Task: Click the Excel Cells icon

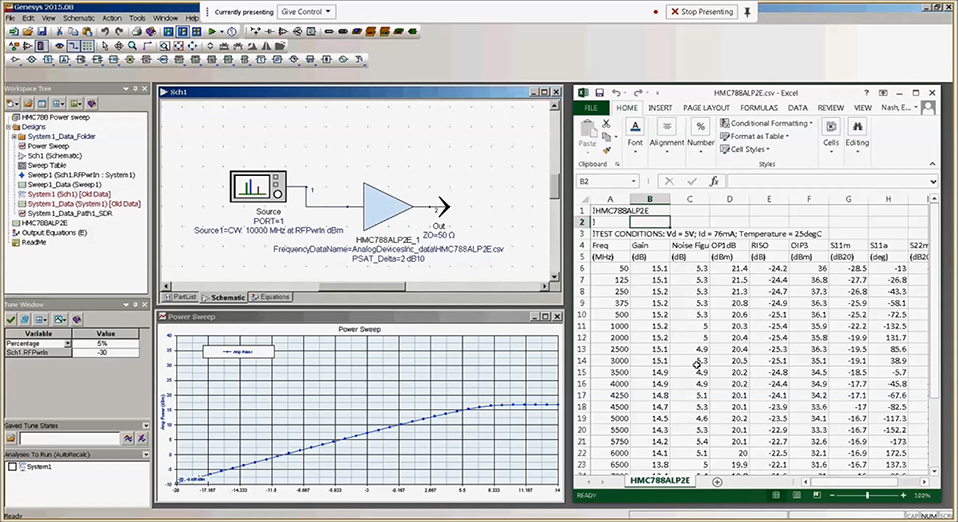Action: click(x=831, y=127)
